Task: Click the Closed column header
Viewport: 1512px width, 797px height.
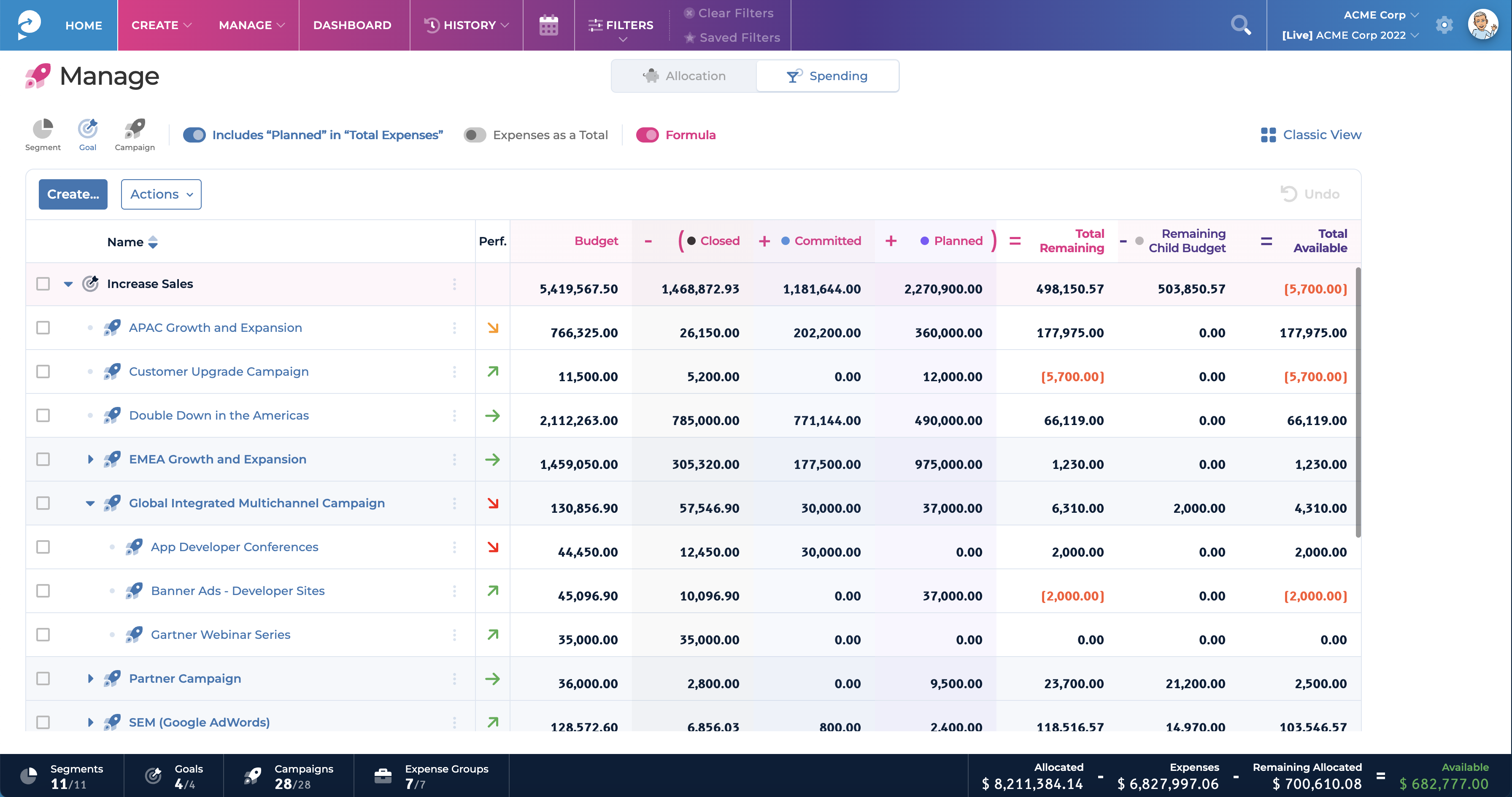Action: 720,241
